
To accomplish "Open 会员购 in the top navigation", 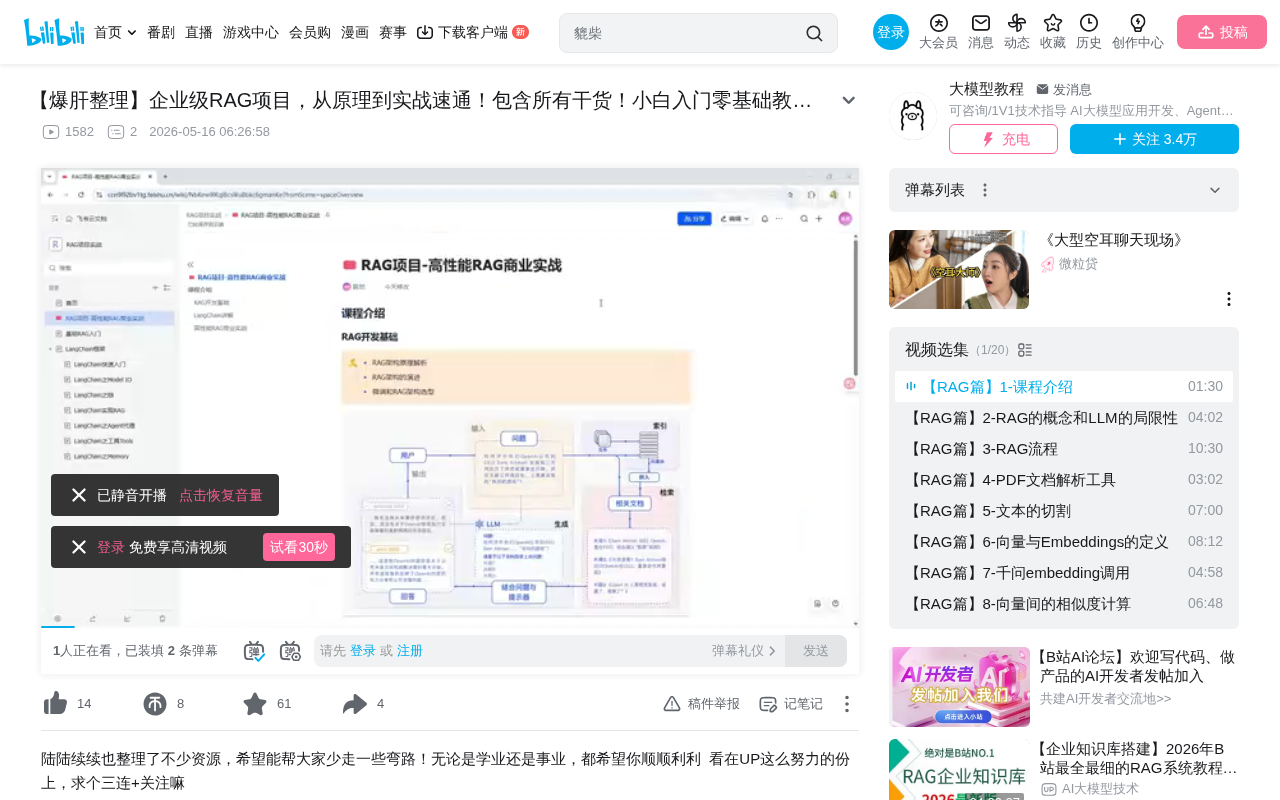I will pyautogui.click(x=310, y=32).
